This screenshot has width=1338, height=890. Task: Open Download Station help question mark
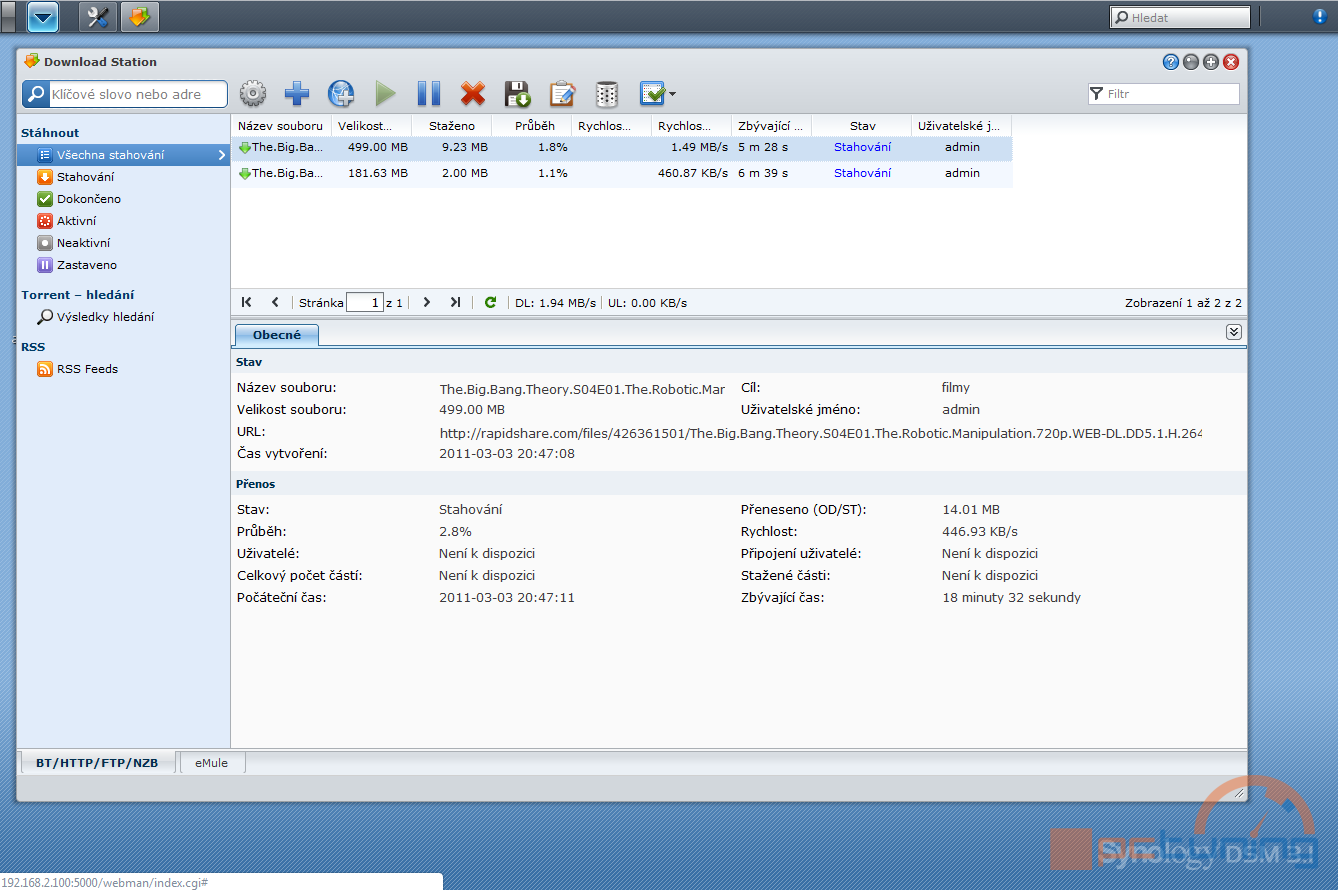point(1171,62)
